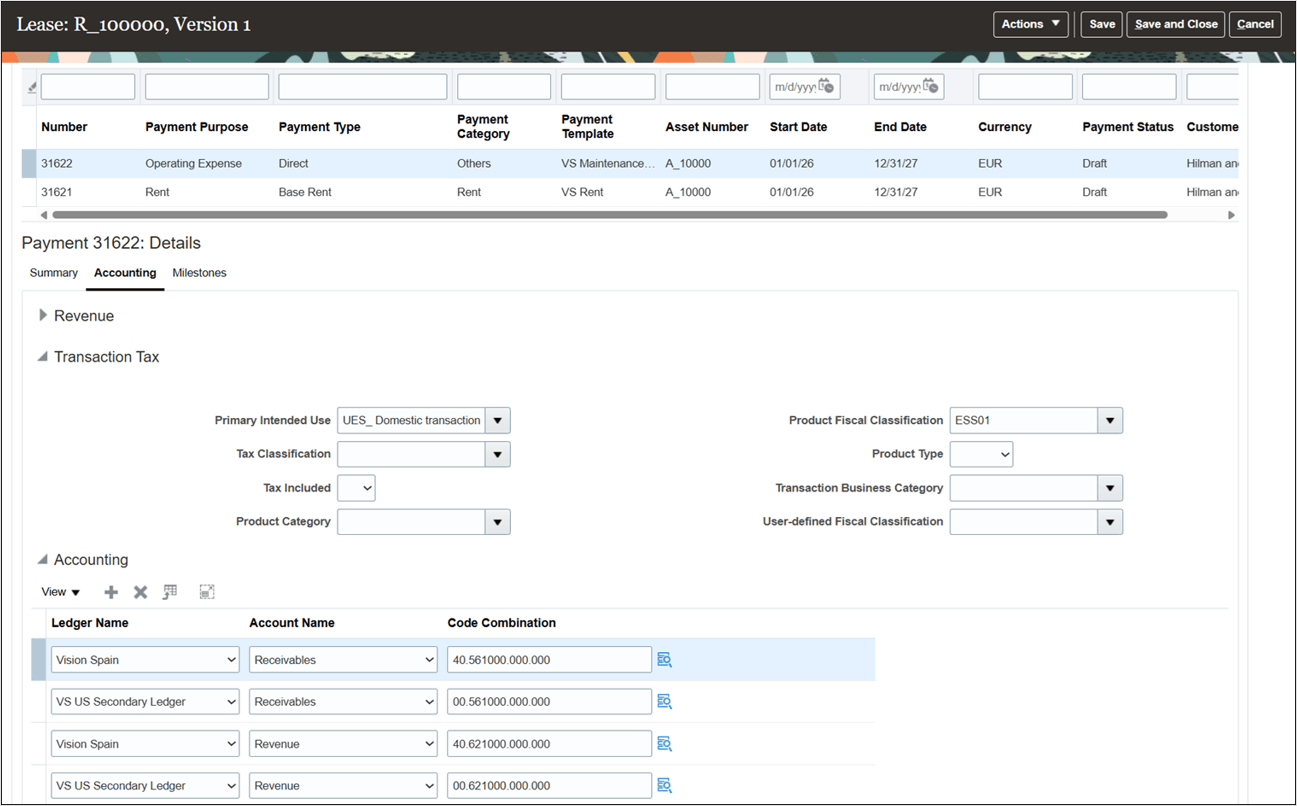Expand the Revenue section
Screen dimensions: 1297x806
pyautogui.click(x=44, y=315)
